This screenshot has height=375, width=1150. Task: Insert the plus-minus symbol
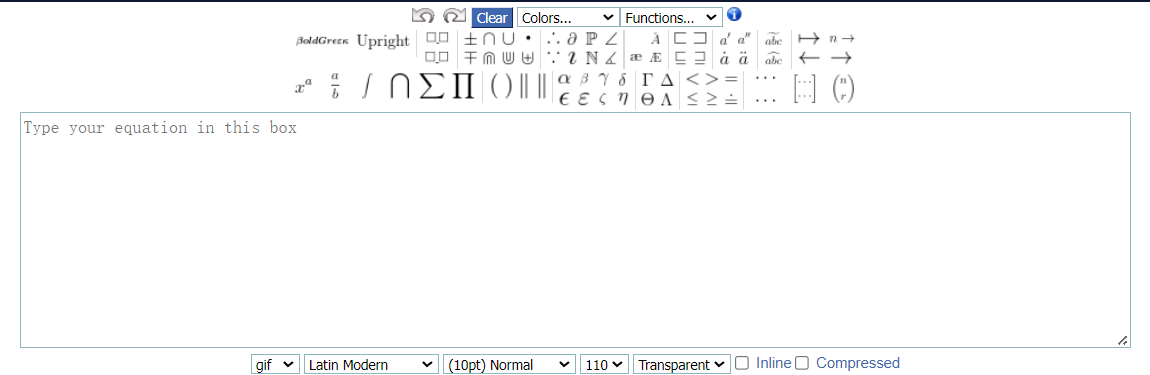point(471,40)
